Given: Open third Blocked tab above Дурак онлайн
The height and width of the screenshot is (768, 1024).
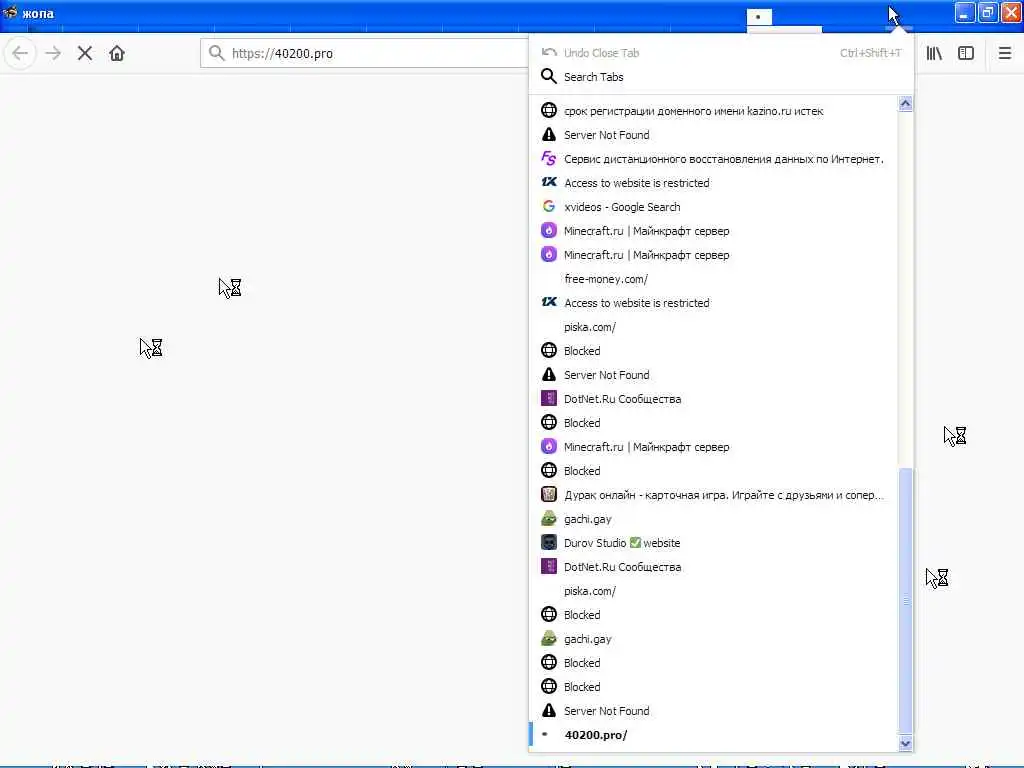Looking at the screenshot, I should (713, 471).
